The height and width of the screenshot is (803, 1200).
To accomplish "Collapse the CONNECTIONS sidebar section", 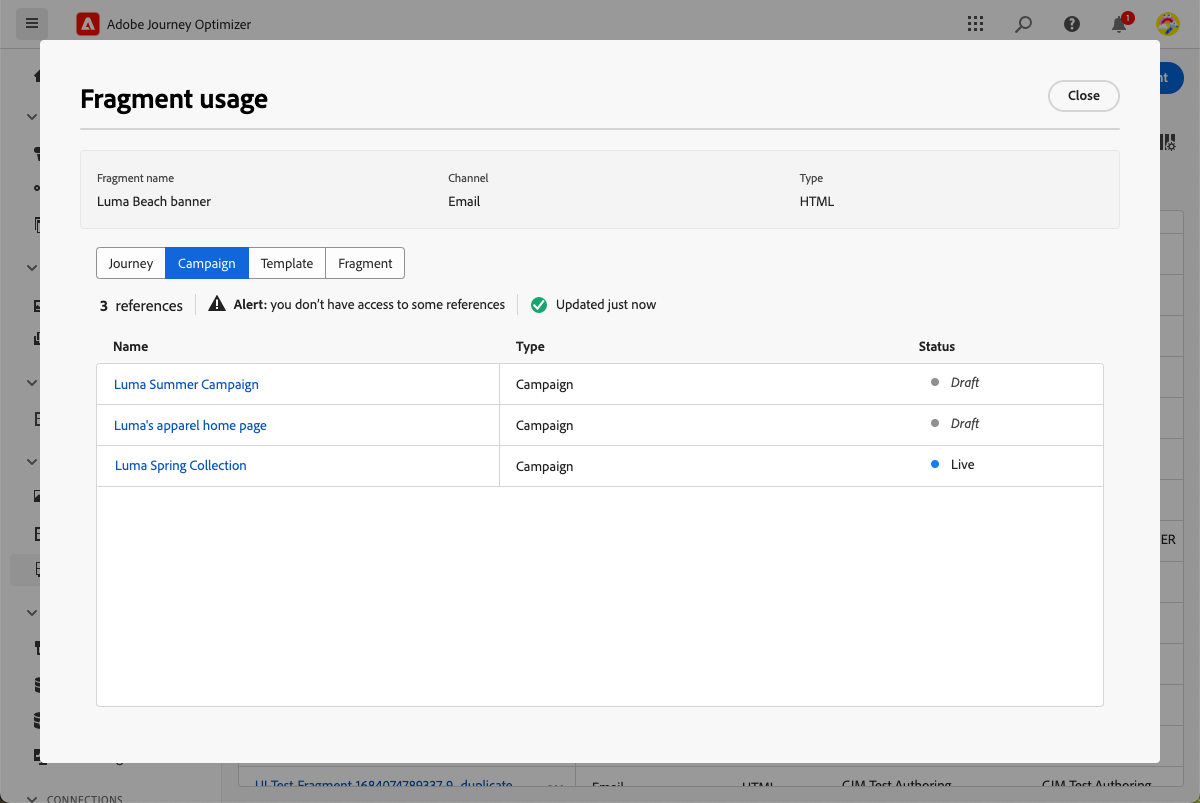I will [32, 798].
